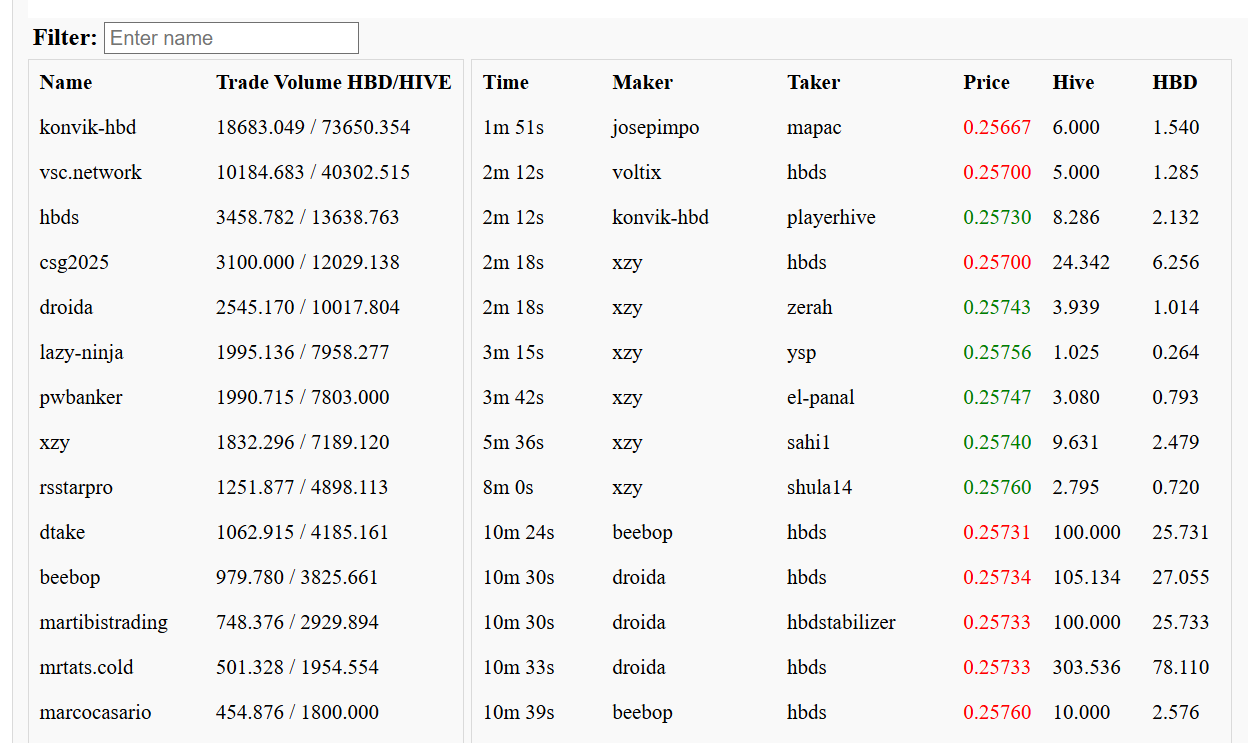Click the red price 0.25667
Viewport: 1248px width, 743px height.
click(x=997, y=128)
